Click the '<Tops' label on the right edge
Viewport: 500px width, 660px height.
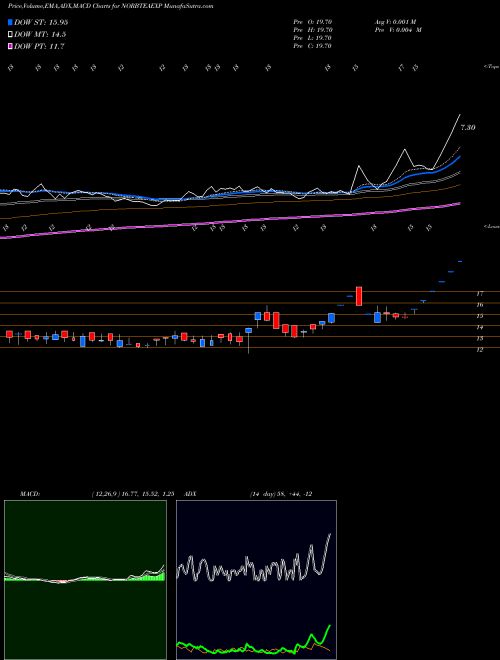tap(492, 67)
